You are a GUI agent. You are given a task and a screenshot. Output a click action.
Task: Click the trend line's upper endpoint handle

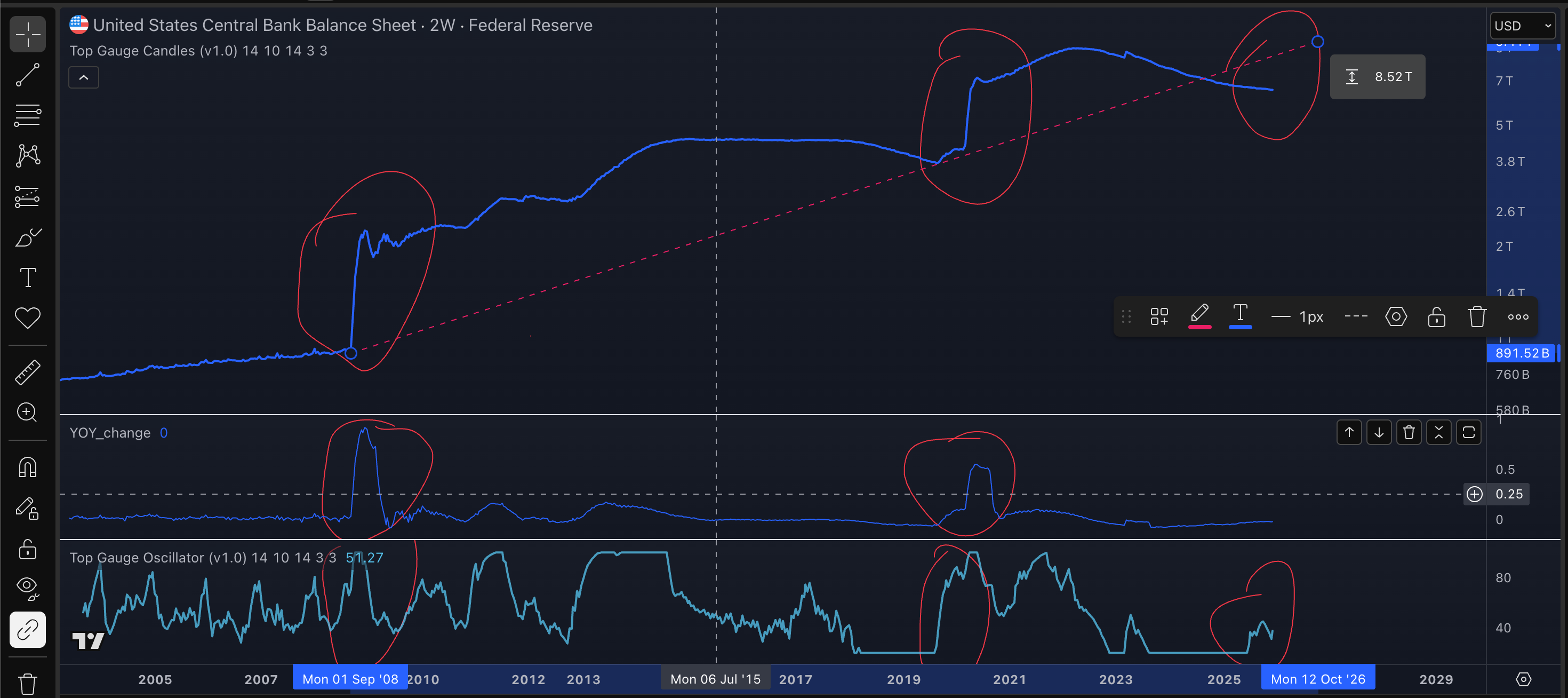1317,42
